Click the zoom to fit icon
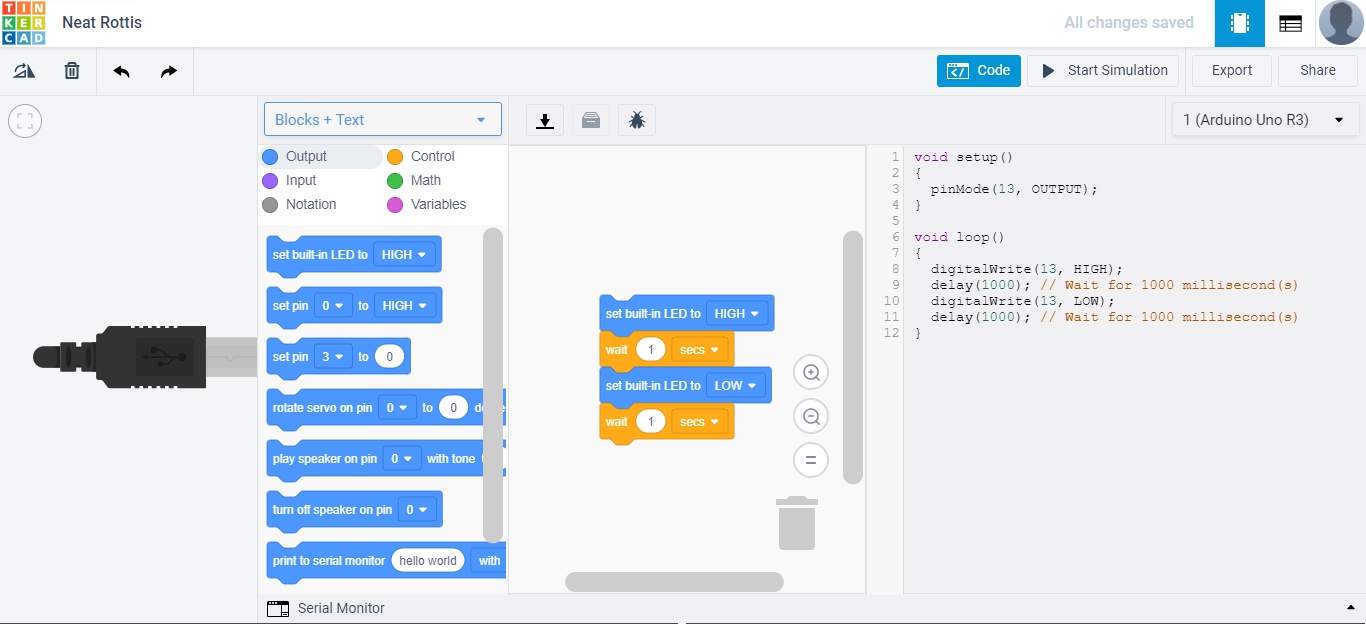The image size is (1366, 624). click(x=25, y=122)
